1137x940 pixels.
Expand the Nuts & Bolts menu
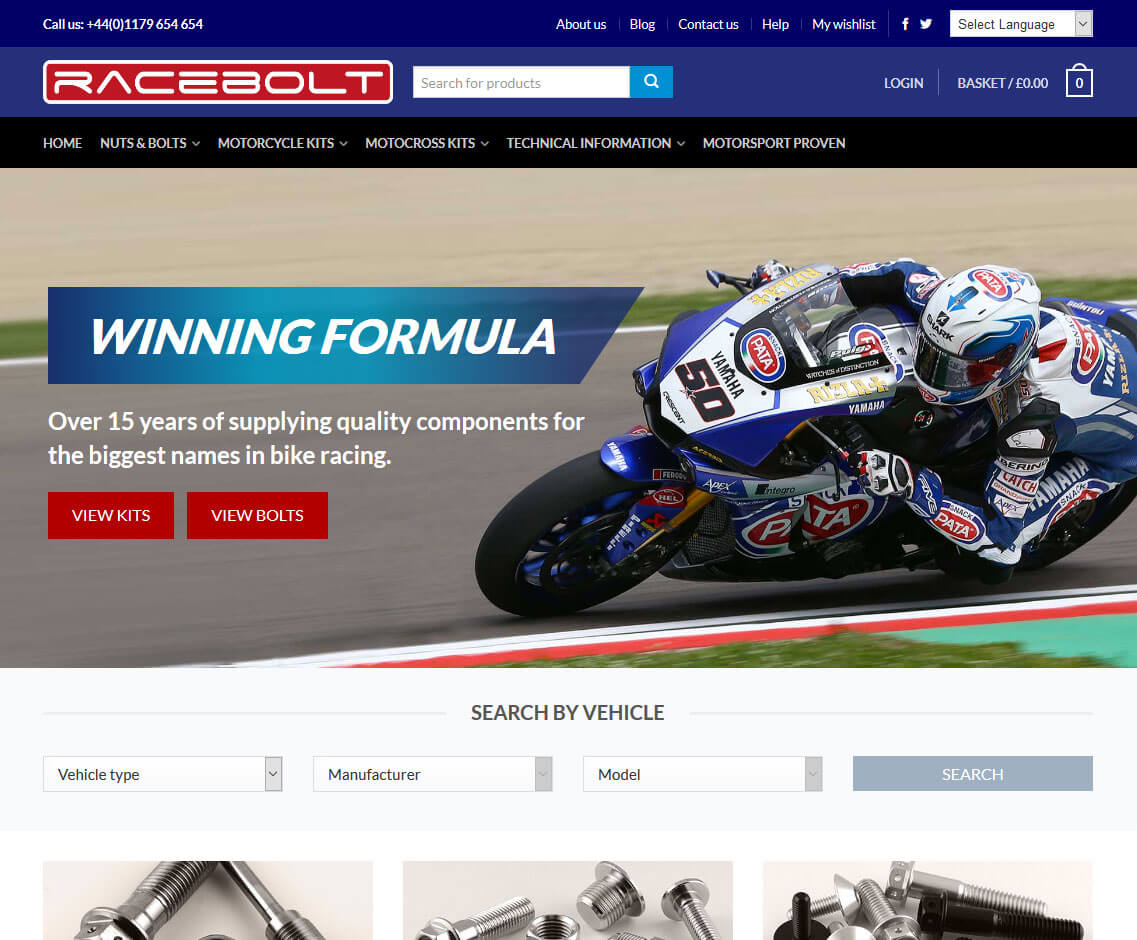click(150, 143)
